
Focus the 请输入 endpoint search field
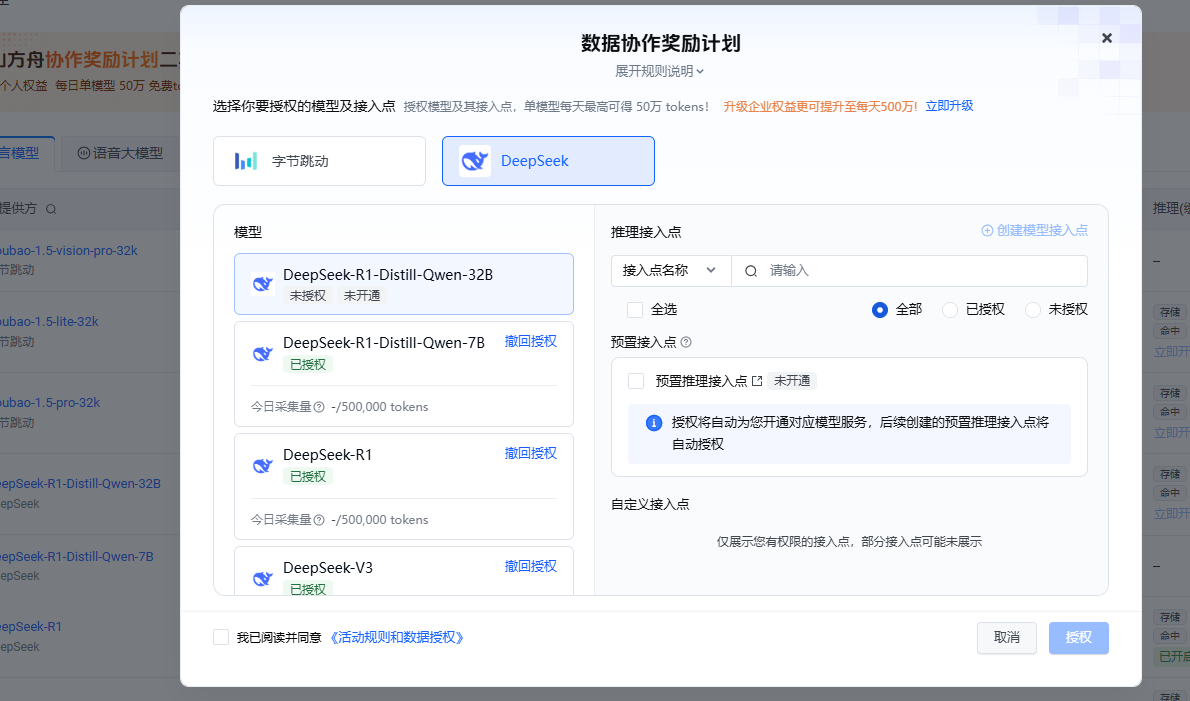[x=909, y=271]
